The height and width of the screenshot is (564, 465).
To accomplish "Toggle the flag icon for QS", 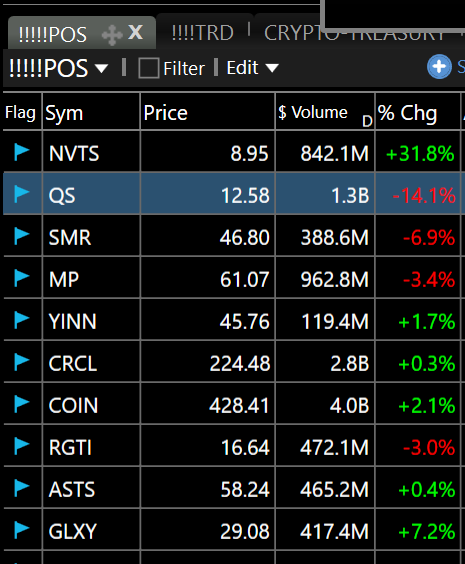I will tap(22, 194).
